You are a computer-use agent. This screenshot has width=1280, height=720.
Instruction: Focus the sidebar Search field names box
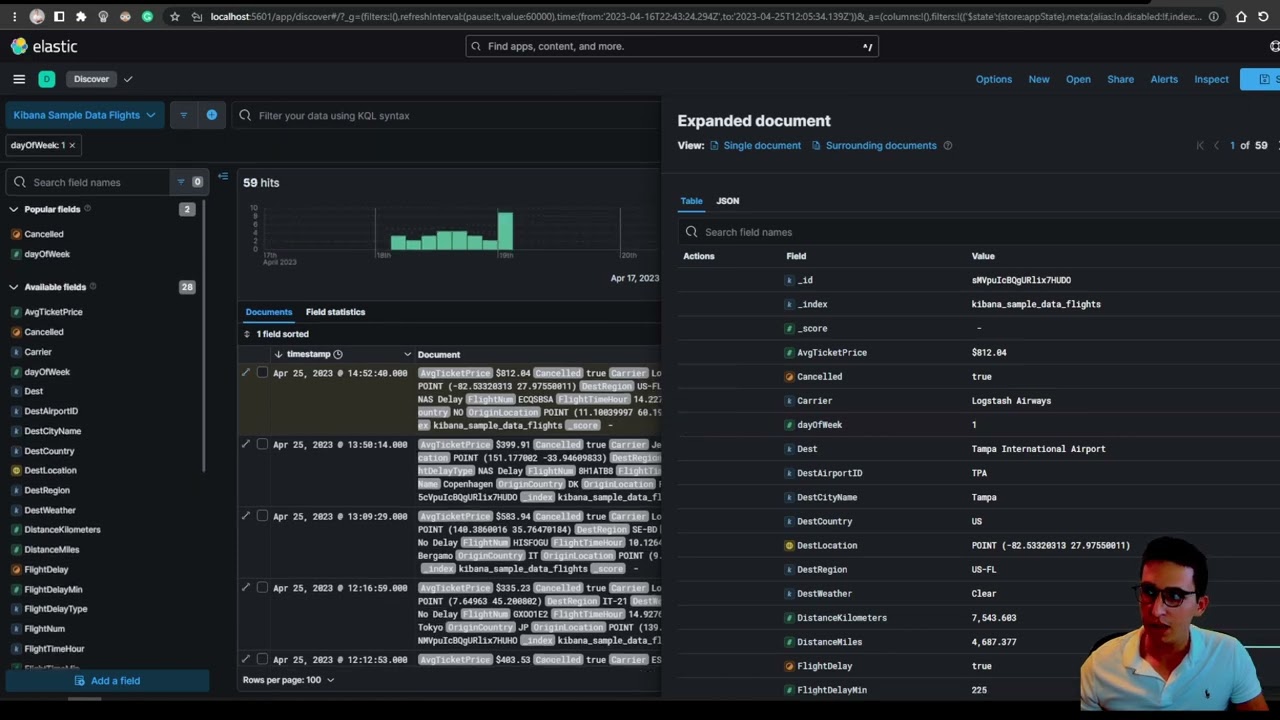click(88, 182)
